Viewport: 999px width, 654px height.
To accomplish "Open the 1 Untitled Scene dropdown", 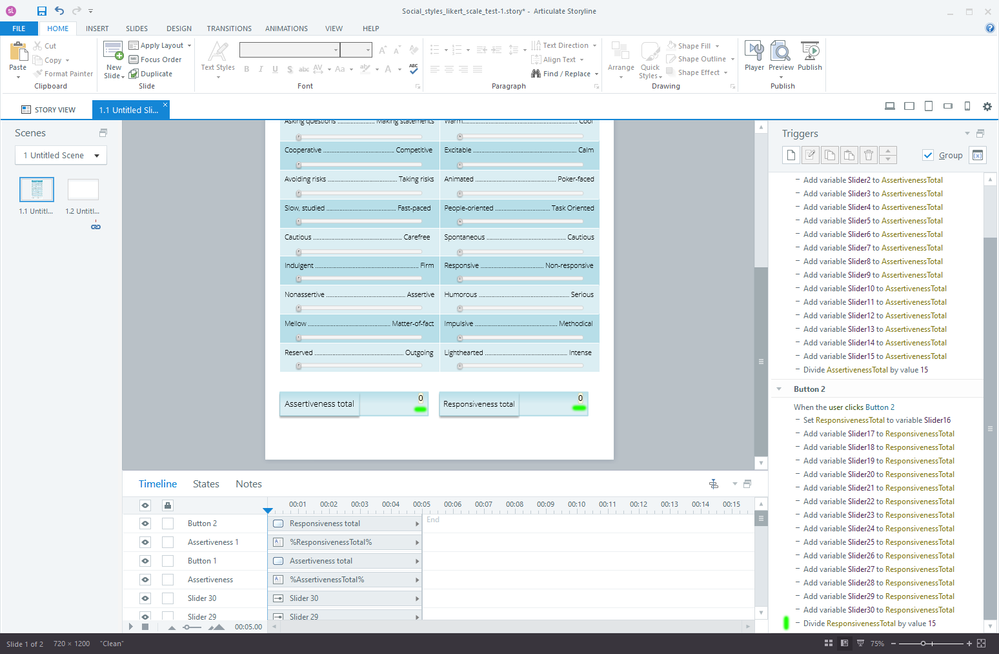I will click(x=62, y=156).
